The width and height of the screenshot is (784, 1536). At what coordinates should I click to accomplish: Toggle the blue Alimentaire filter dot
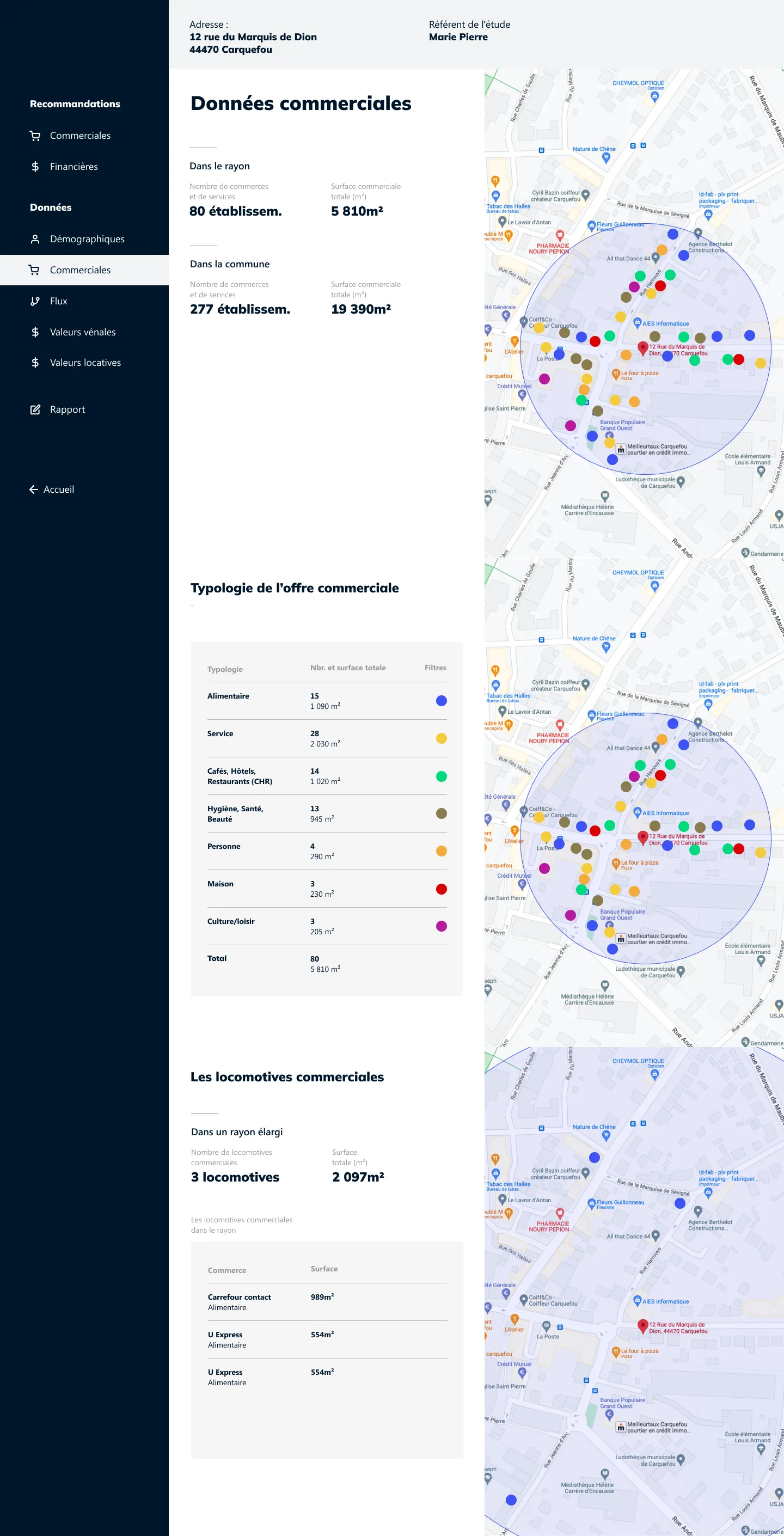pos(441,701)
